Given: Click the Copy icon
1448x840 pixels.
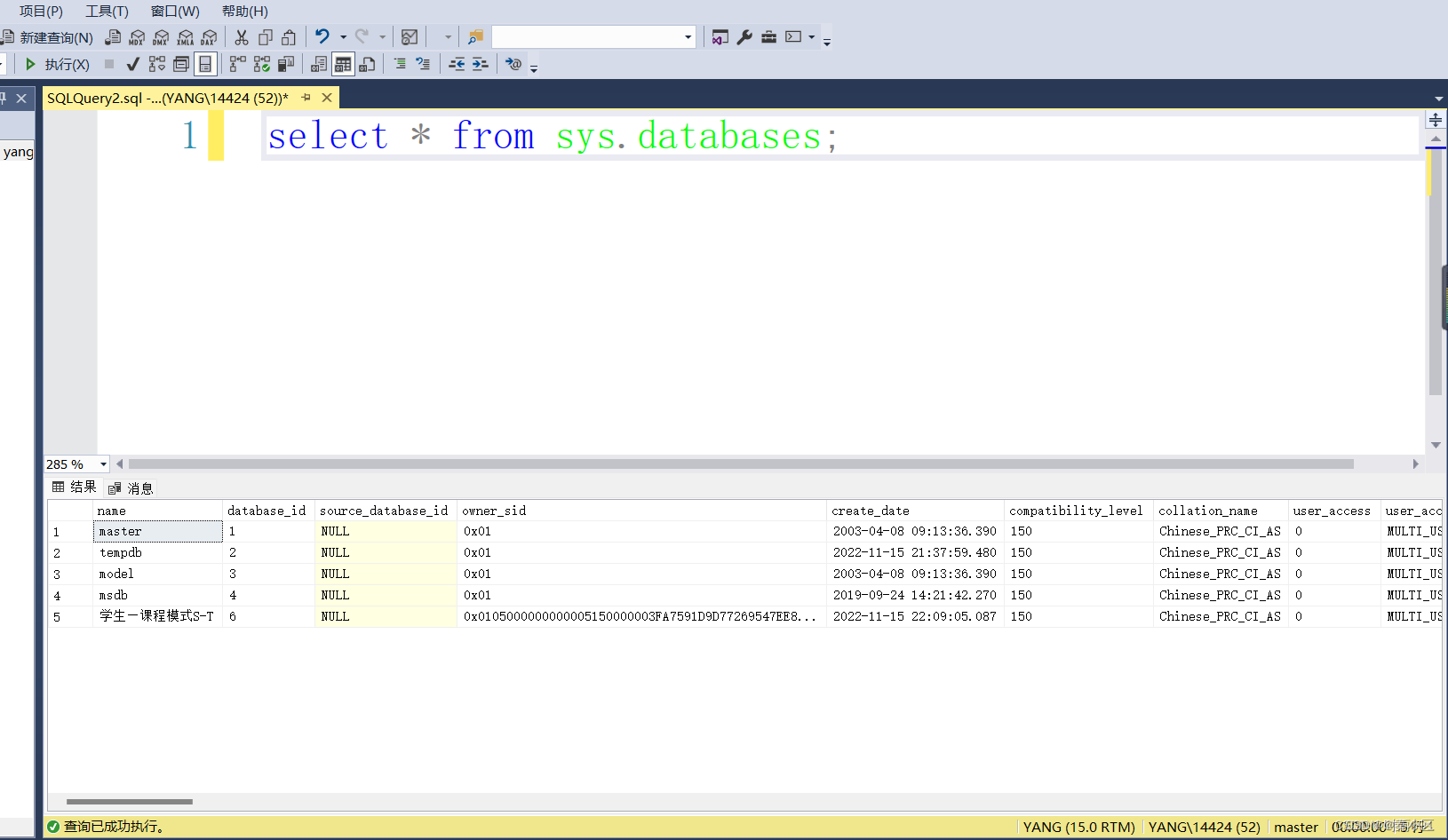Looking at the screenshot, I should (265, 37).
